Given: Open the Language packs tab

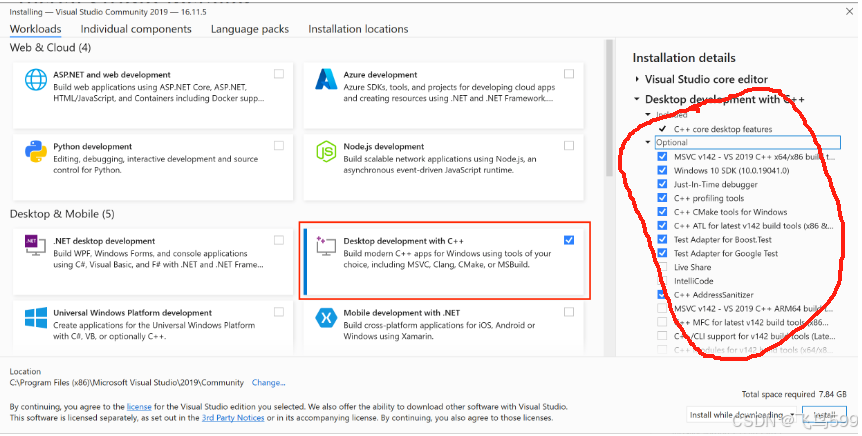Looking at the screenshot, I should point(250,29).
